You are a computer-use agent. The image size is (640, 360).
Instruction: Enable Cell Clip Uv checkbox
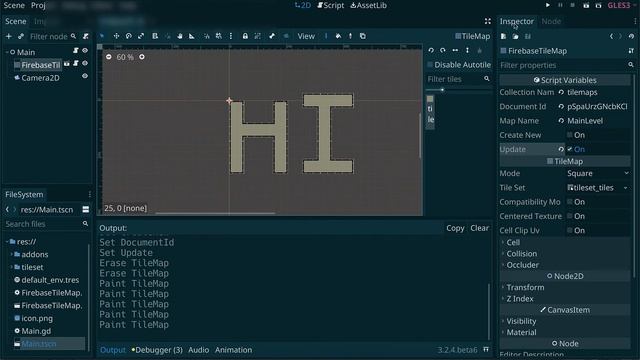coord(570,230)
